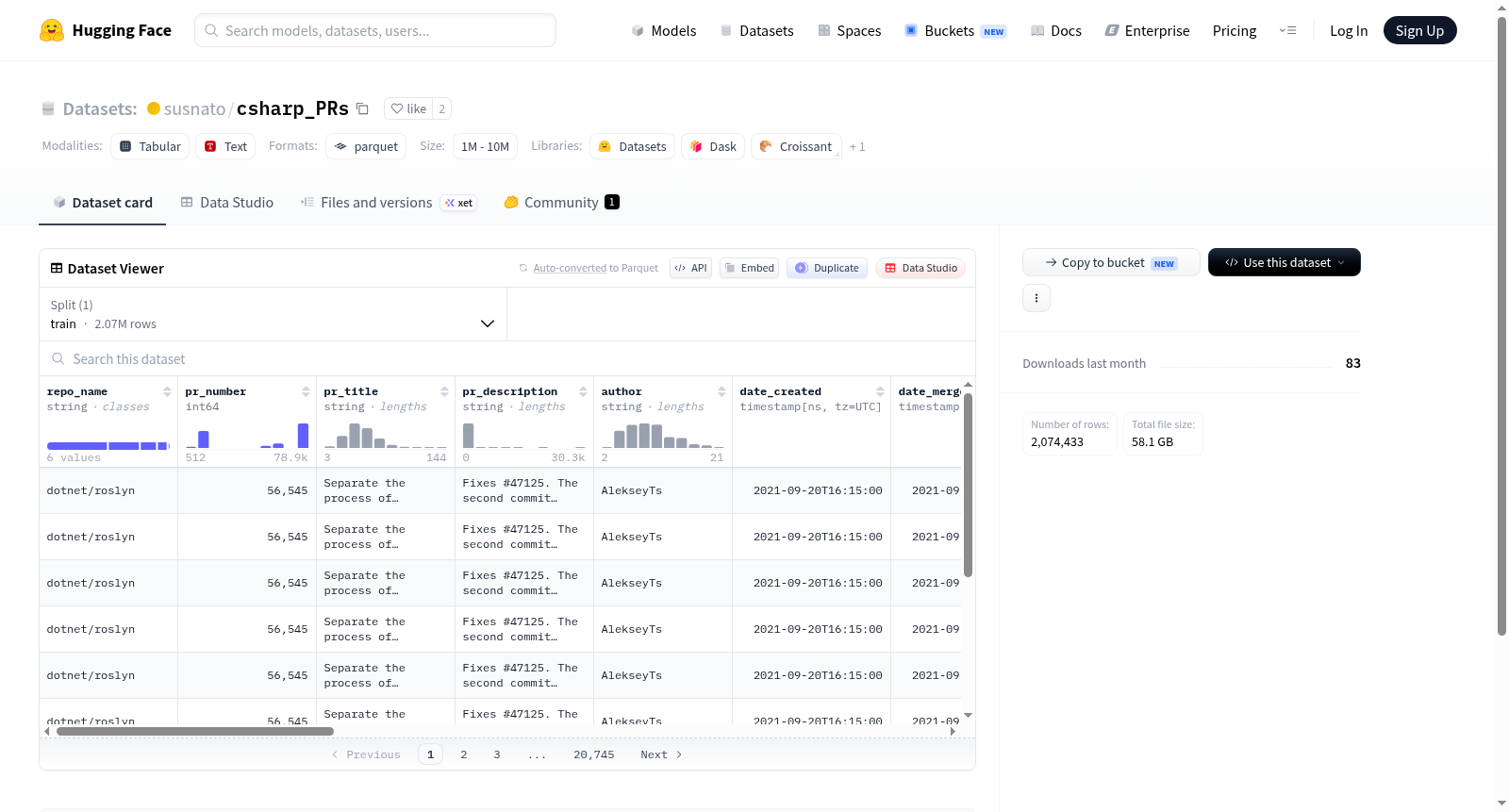
Task: Expand the train split dropdown
Action: pyautogui.click(x=274, y=314)
